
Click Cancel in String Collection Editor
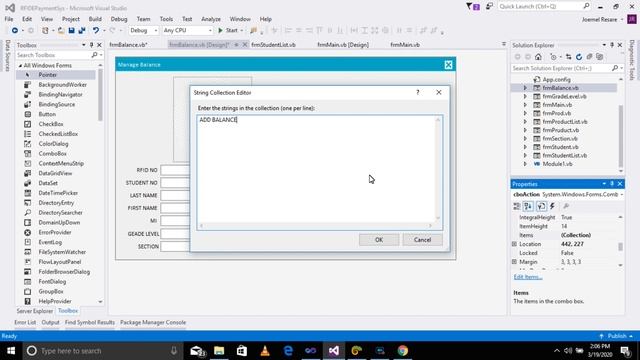[x=422, y=240]
